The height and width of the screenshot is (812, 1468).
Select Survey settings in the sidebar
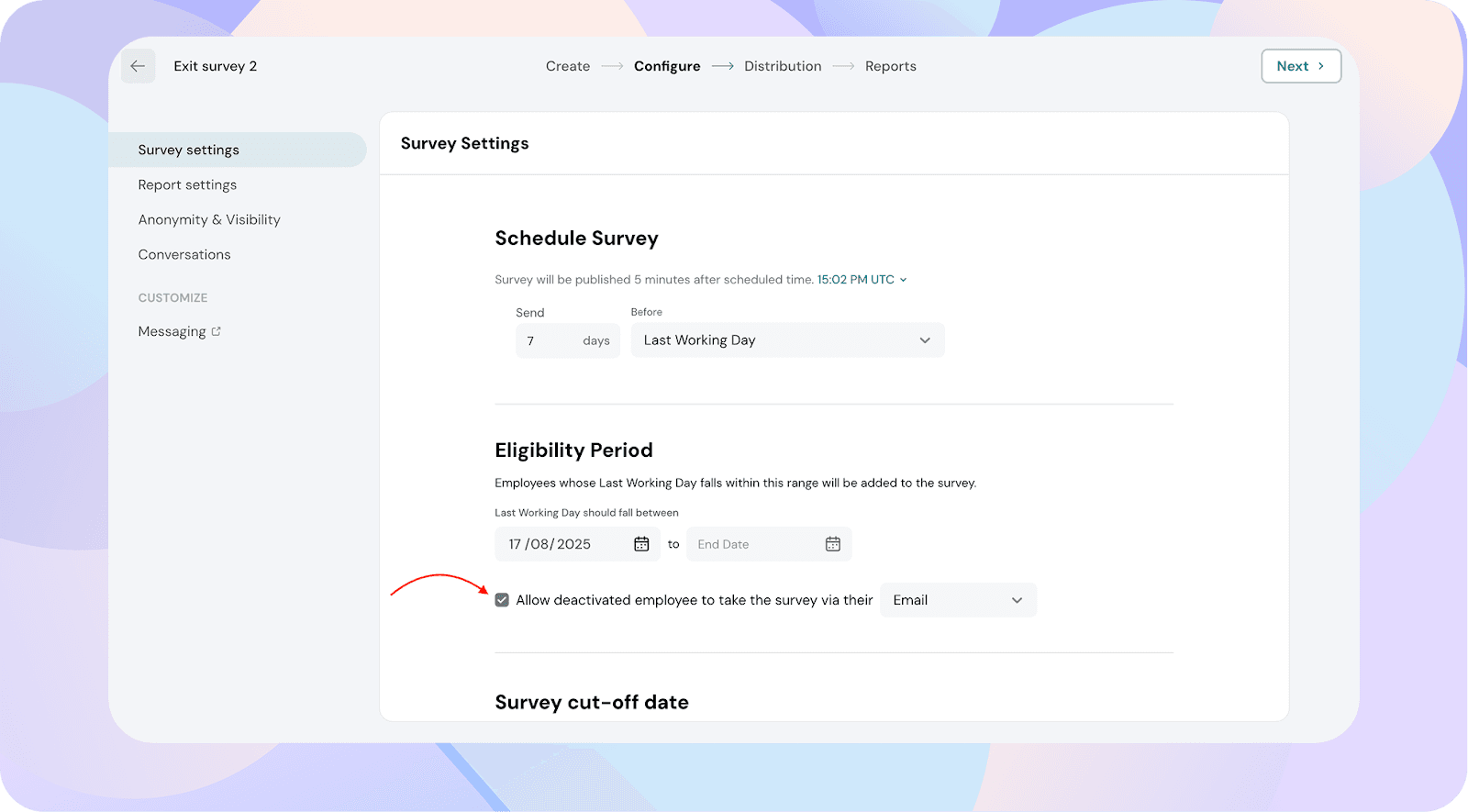click(x=189, y=150)
